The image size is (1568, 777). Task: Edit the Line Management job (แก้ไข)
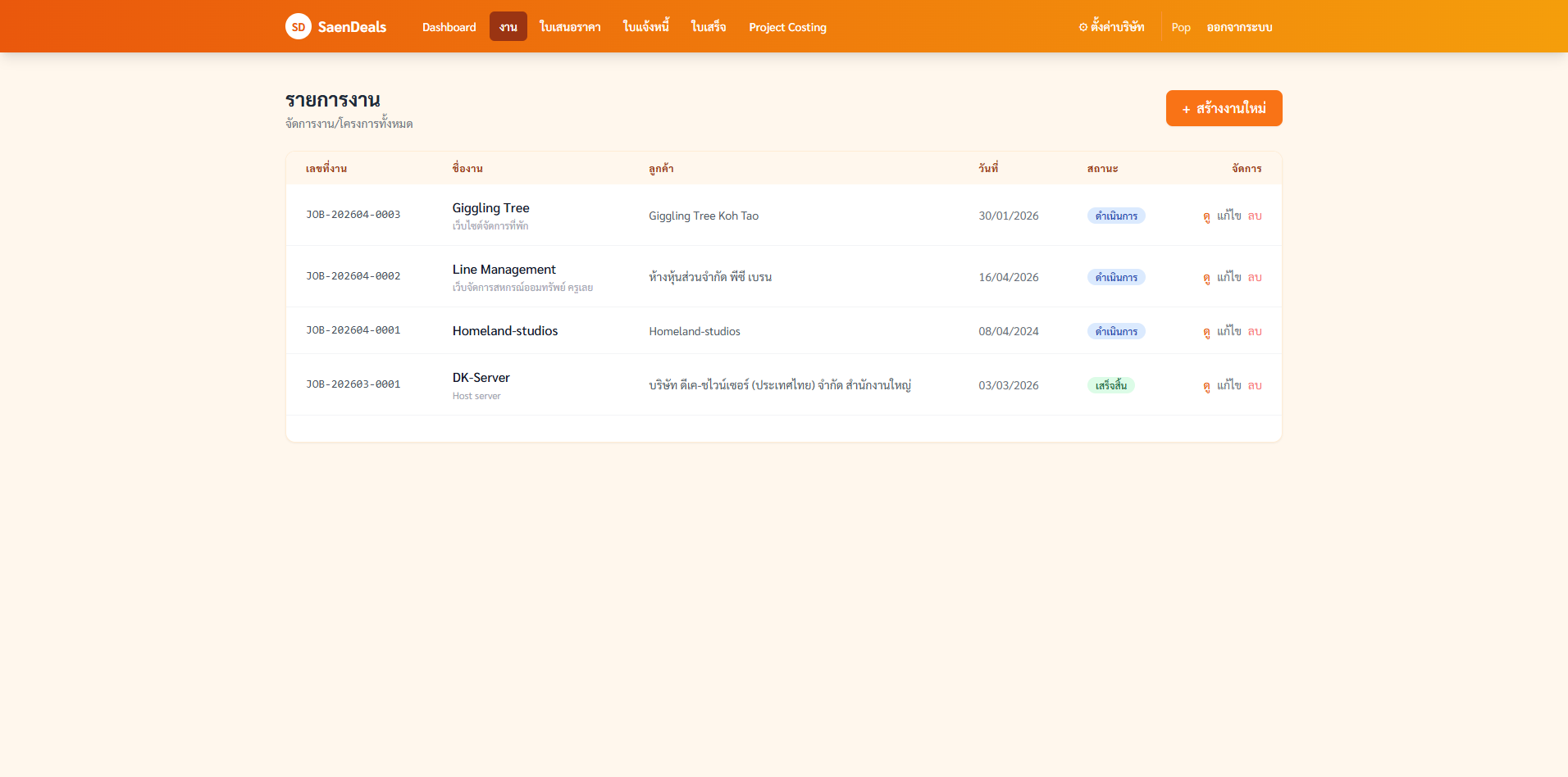pos(1228,277)
